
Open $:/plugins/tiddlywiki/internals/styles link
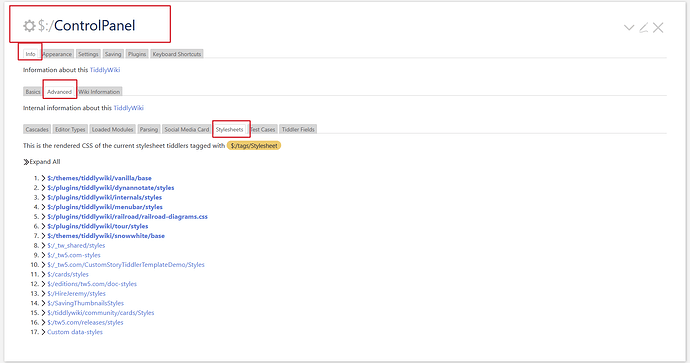[105, 197]
